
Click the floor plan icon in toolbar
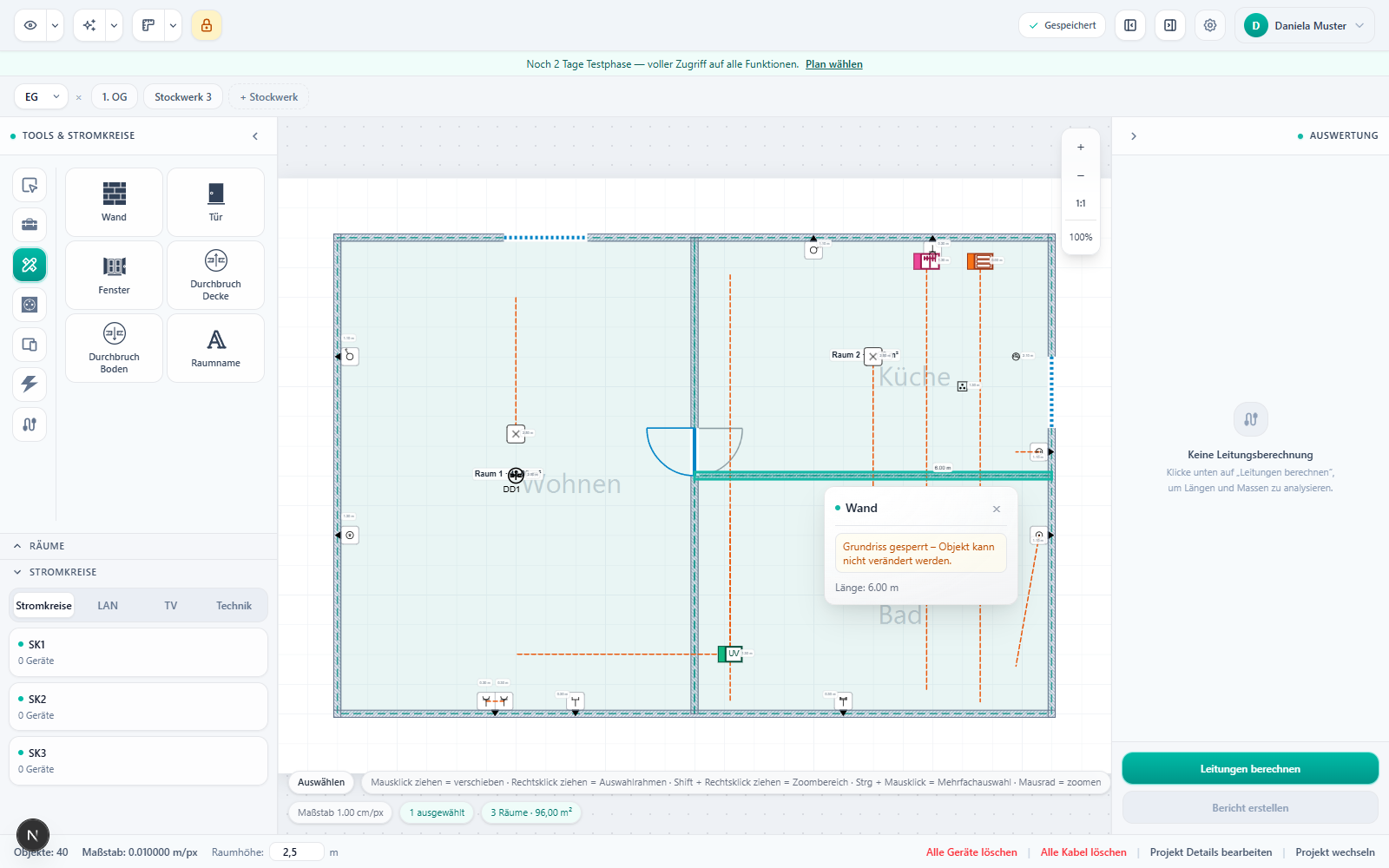(148, 25)
